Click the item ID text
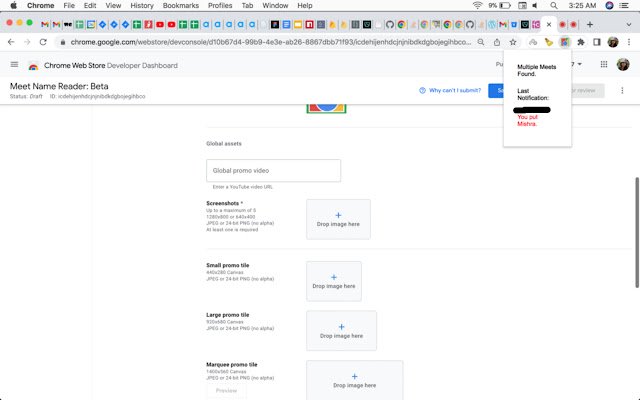 pos(98,96)
